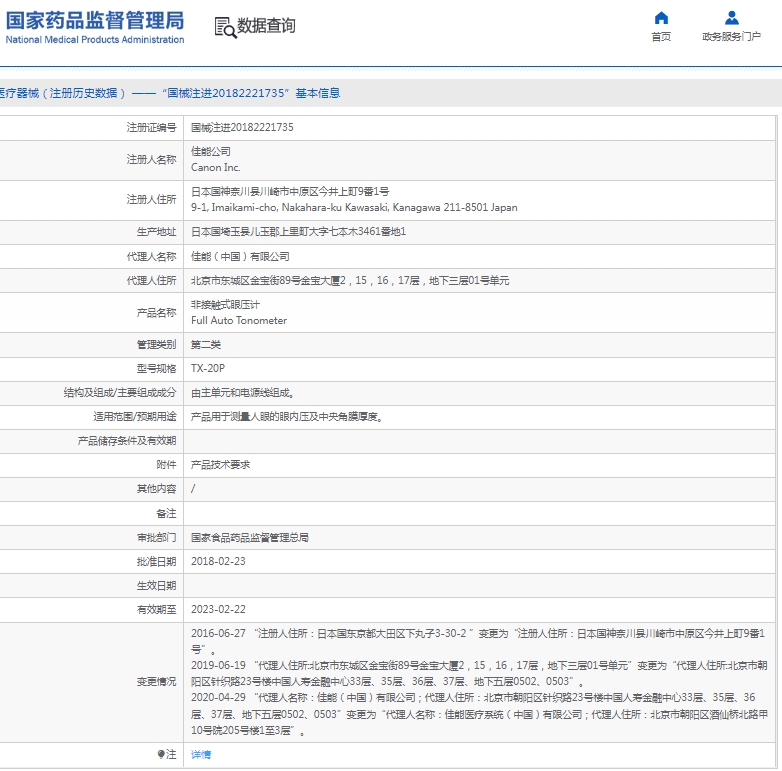Click the 产品技术要求 attachment entry
This screenshot has height=771, width=782.
(220, 465)
